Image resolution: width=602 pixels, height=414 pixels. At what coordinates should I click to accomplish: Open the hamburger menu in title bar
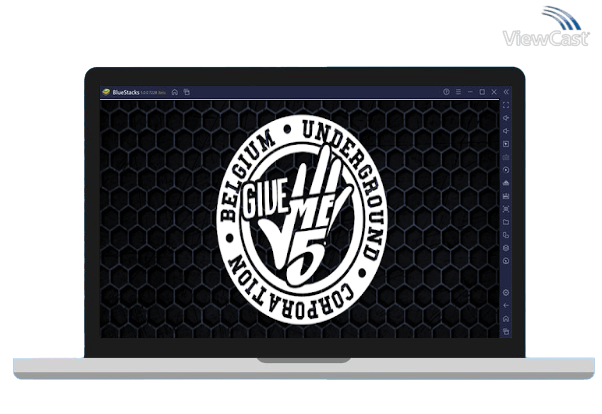click(458, 92)
